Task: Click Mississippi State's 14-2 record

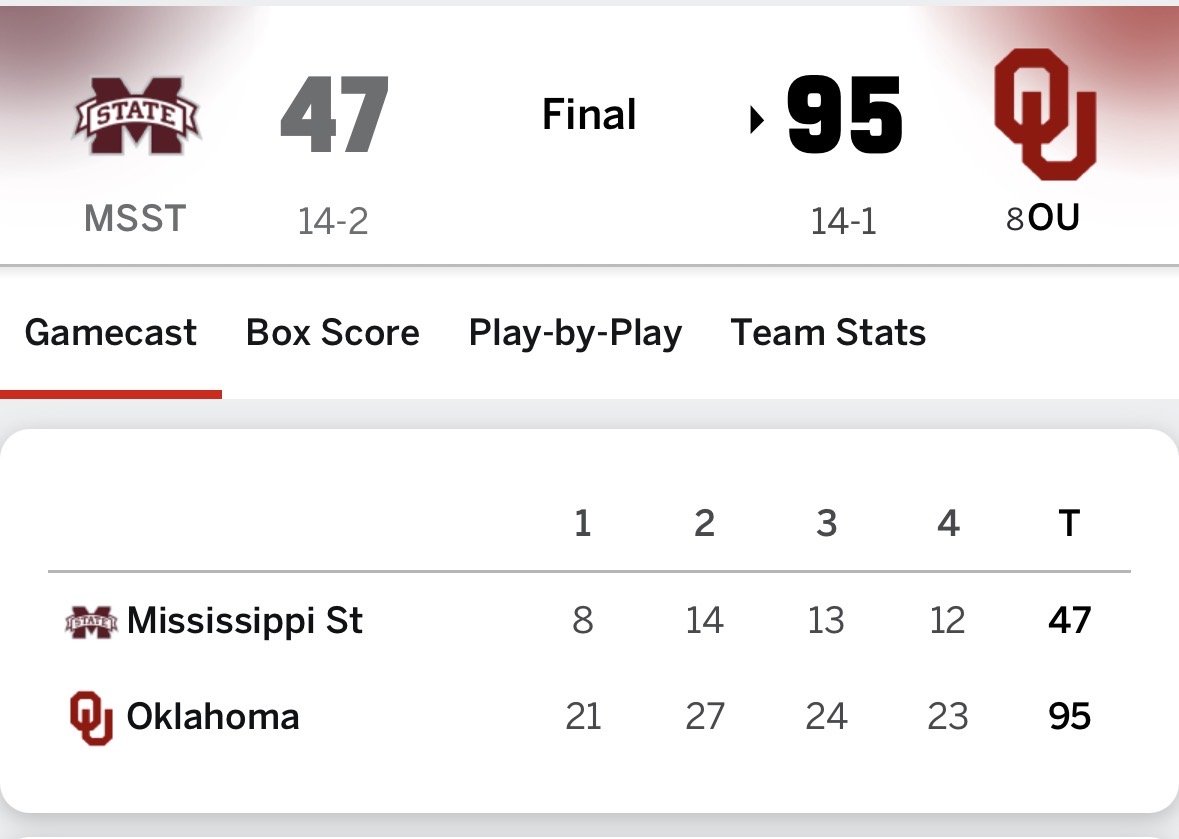Action: click(333, 221)
